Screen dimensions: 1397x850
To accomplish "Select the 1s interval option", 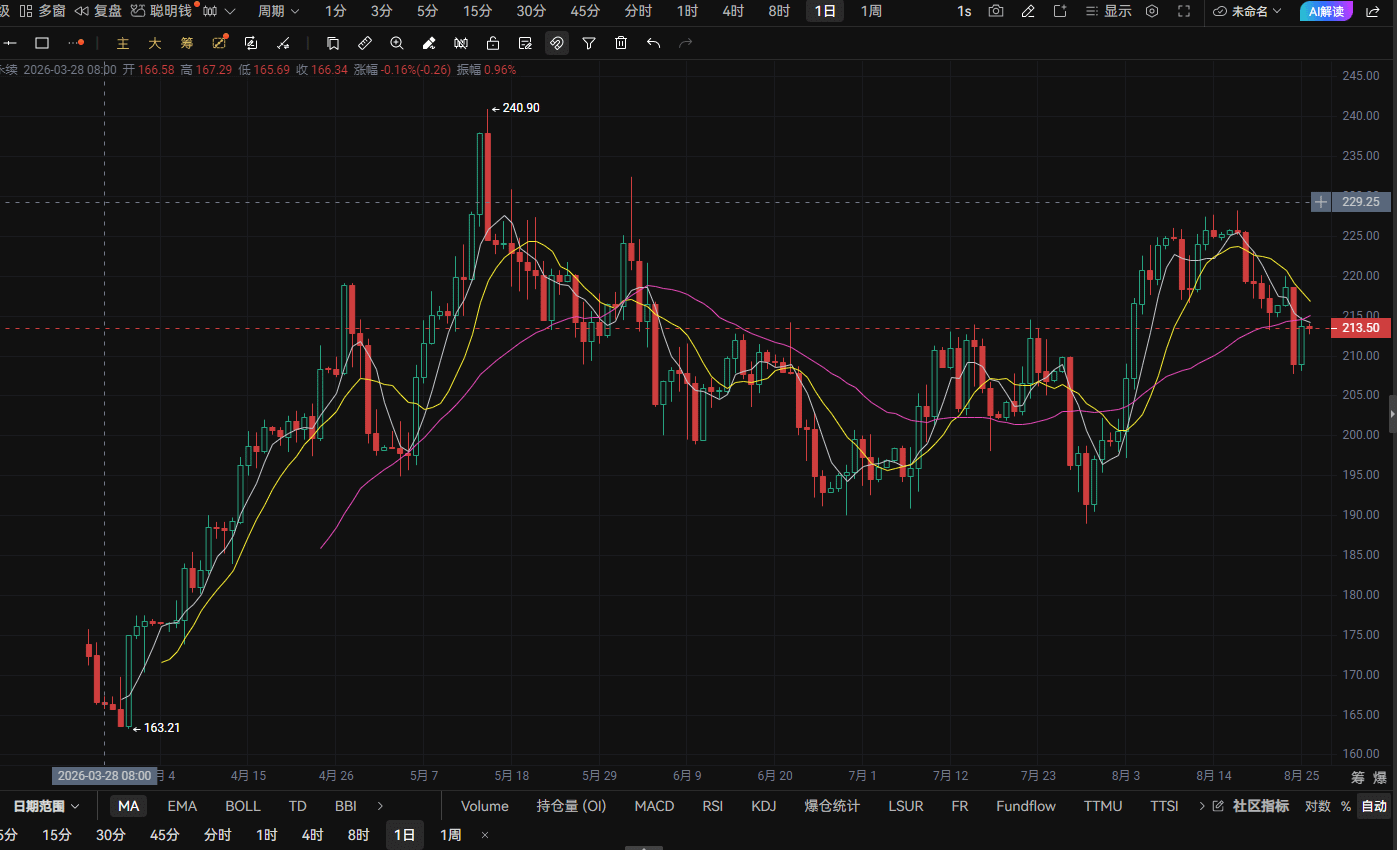I will [964, 11].
